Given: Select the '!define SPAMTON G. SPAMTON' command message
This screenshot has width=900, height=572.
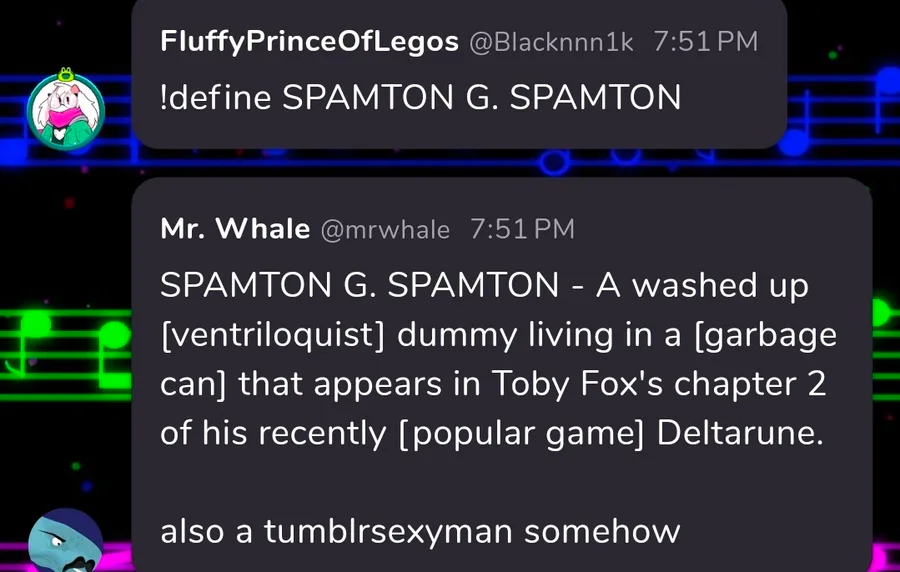Looking at the screenshot, I should 420,98.
